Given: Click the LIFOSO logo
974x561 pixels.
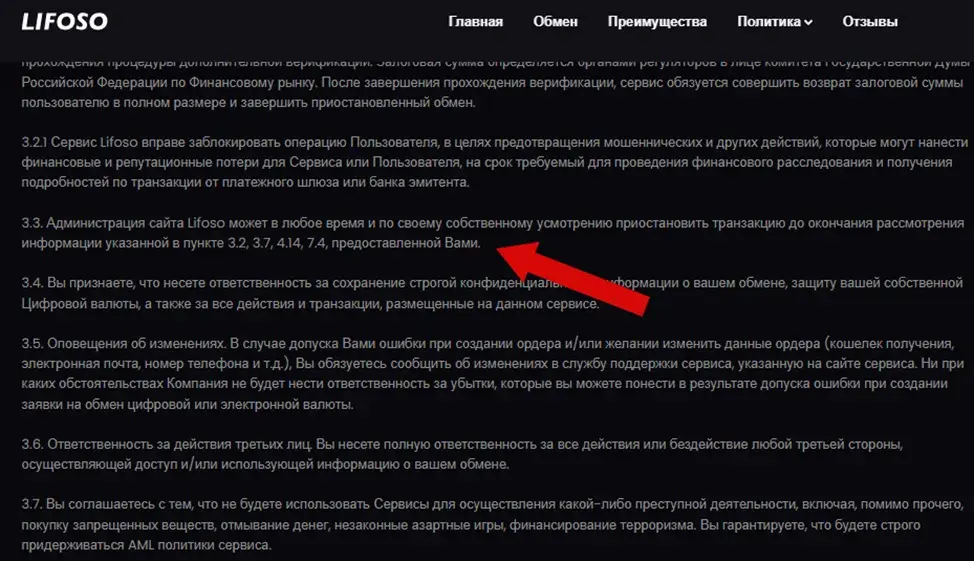Looking at the screenshot, I should click(65, 22).
